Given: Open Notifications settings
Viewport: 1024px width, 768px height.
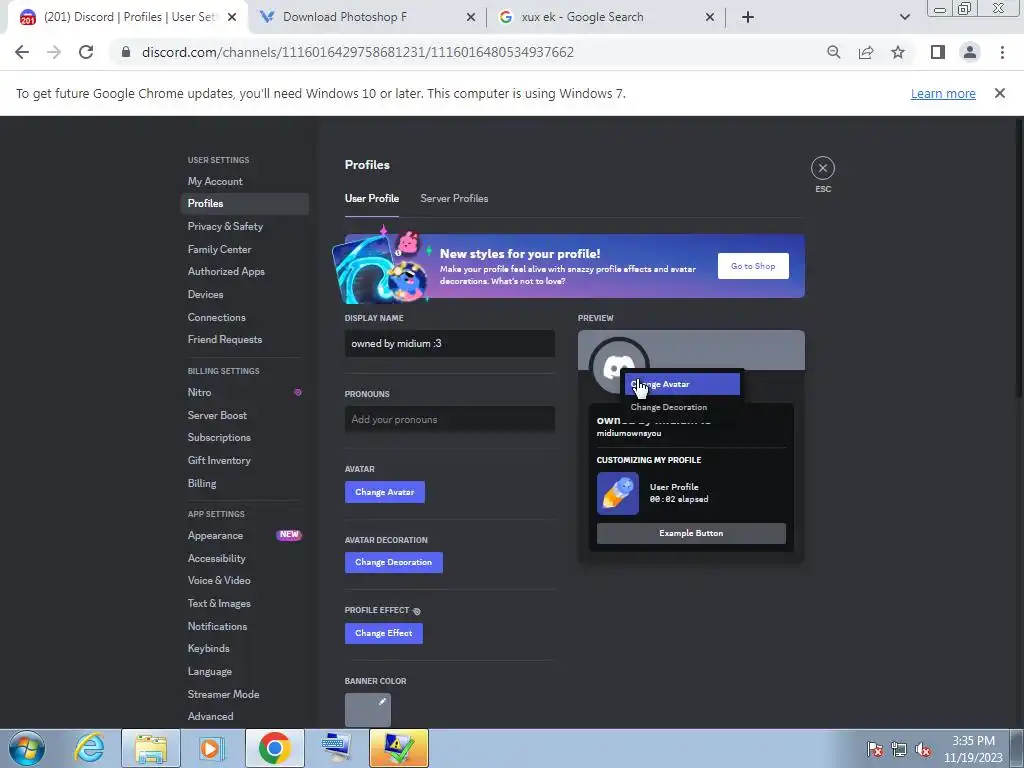Looking at the screenshot, I should pos(244,626).
